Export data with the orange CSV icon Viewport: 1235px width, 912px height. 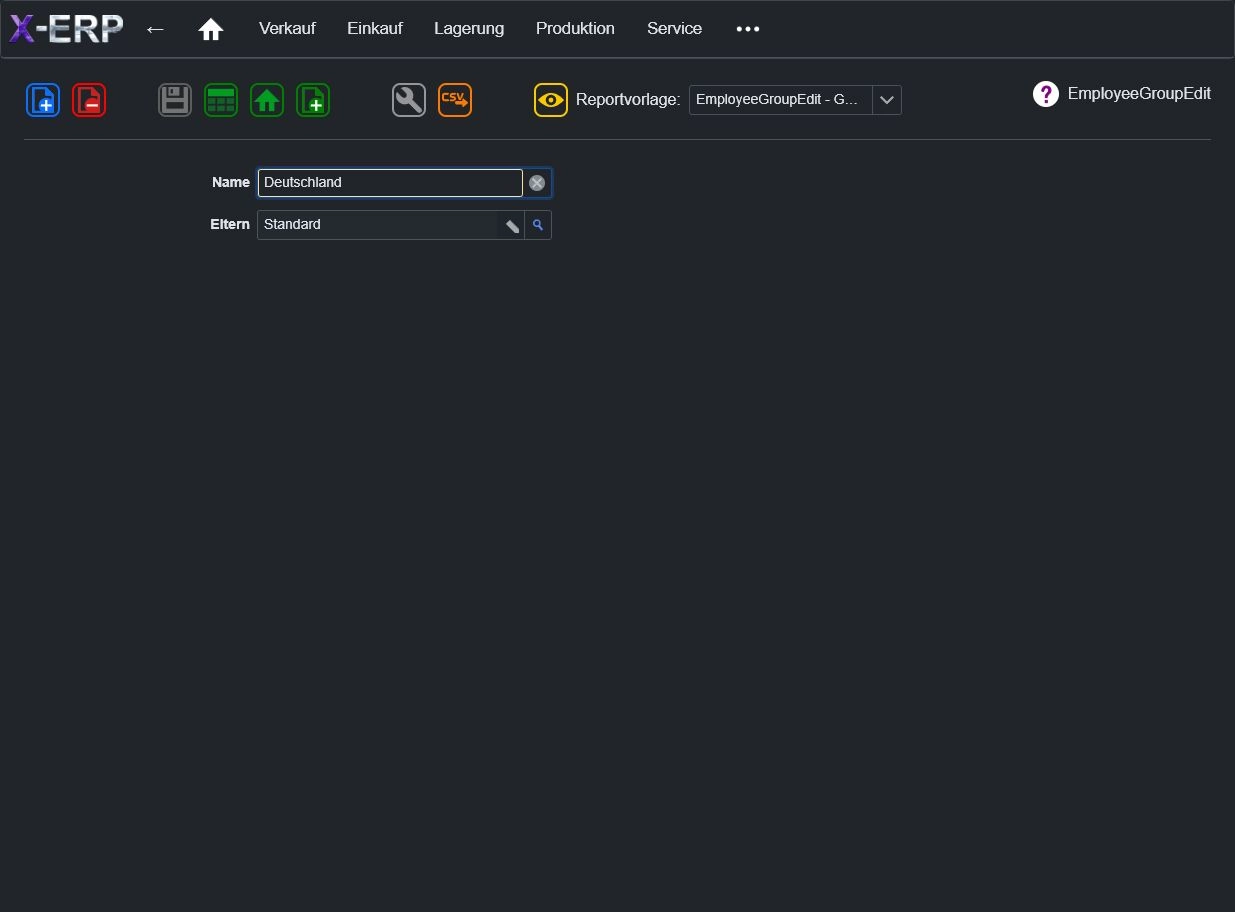point(455,100)
